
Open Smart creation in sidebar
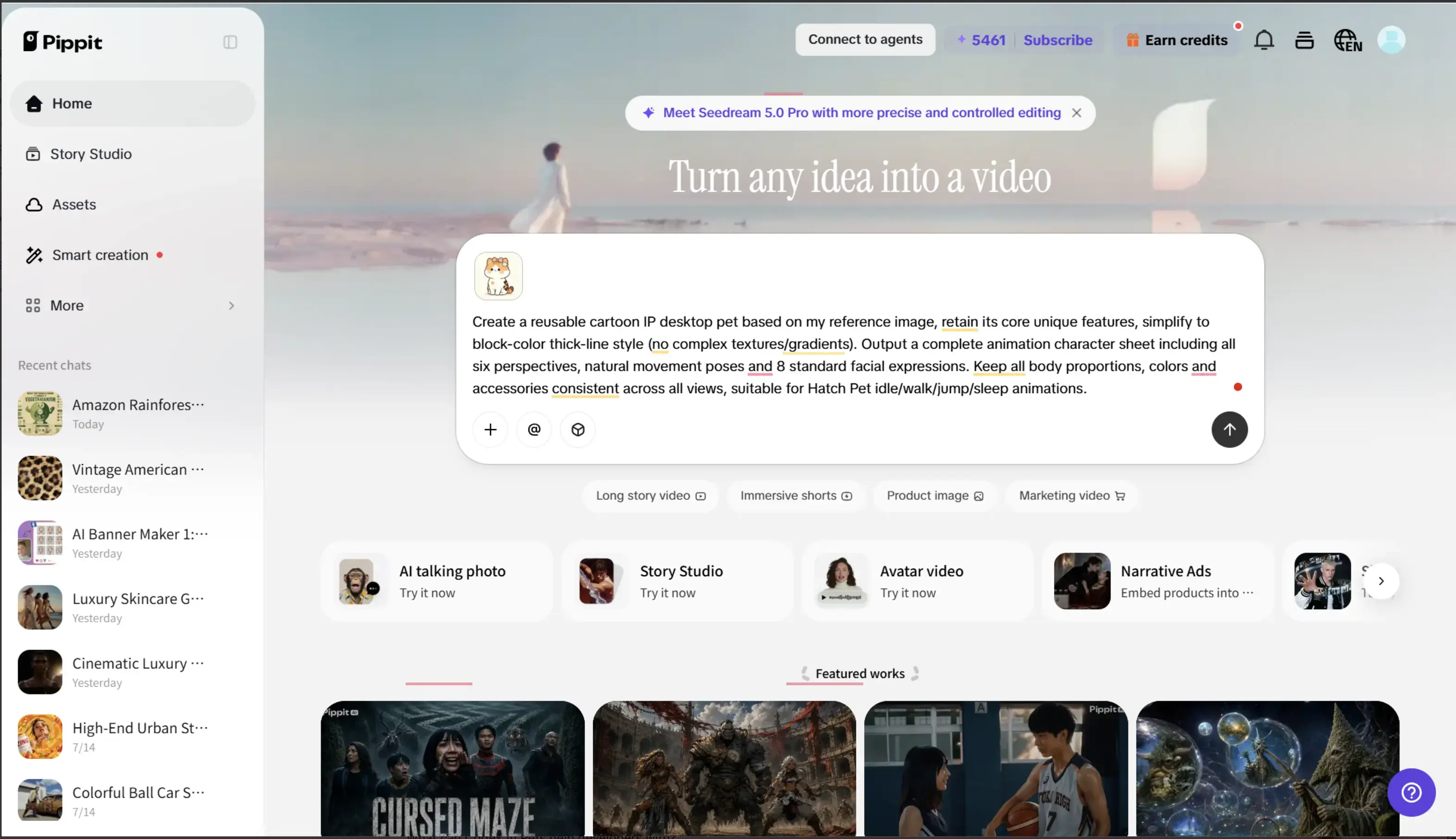coord(132,255)
